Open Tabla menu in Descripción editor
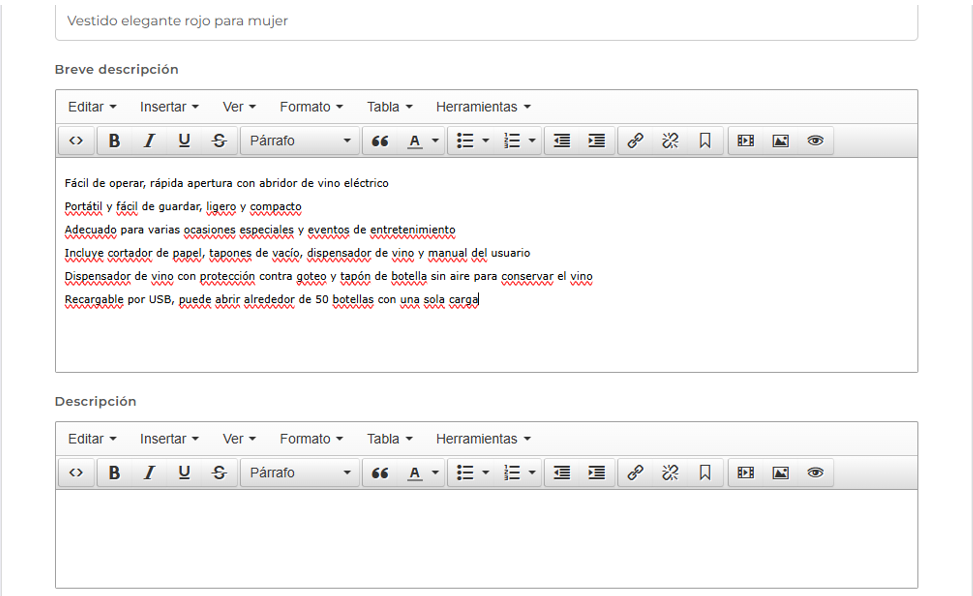 click(x=390, y=439)
